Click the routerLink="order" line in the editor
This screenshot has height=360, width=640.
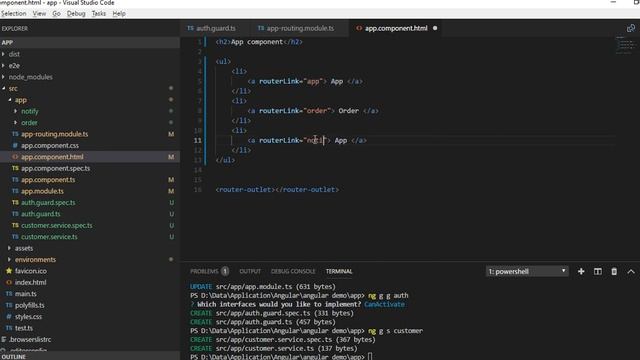313,111
